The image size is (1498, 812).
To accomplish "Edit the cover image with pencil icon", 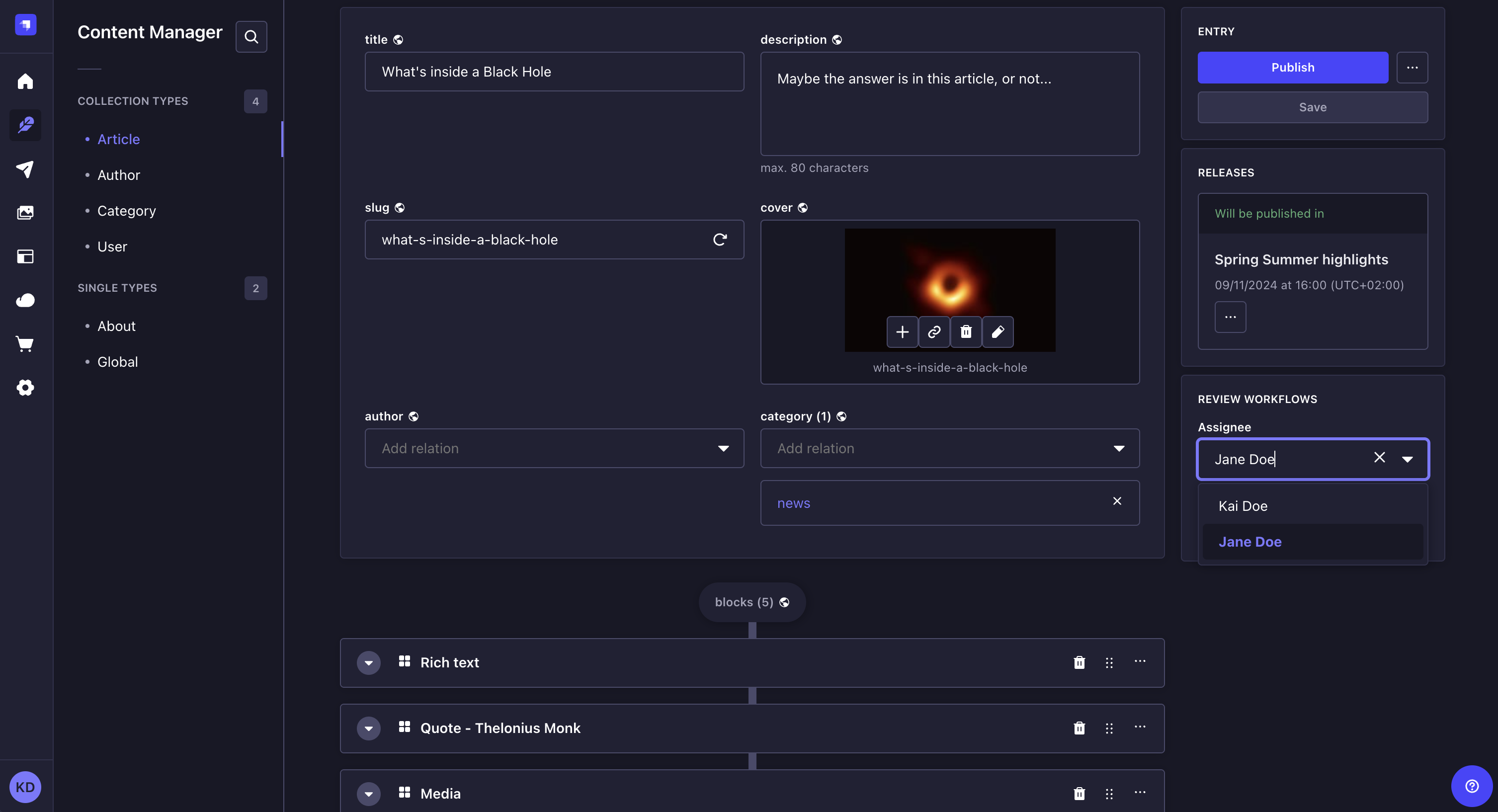I will pyautogui.click(x=998, y=331).
